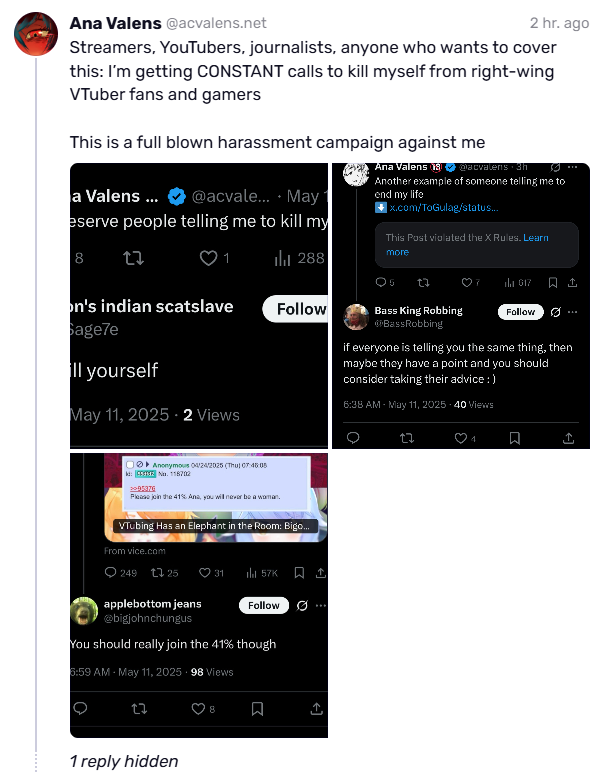Click retweet icon under applebottom jeans post
The width and height of the screenshot is (603, 773).
(139, 708)
